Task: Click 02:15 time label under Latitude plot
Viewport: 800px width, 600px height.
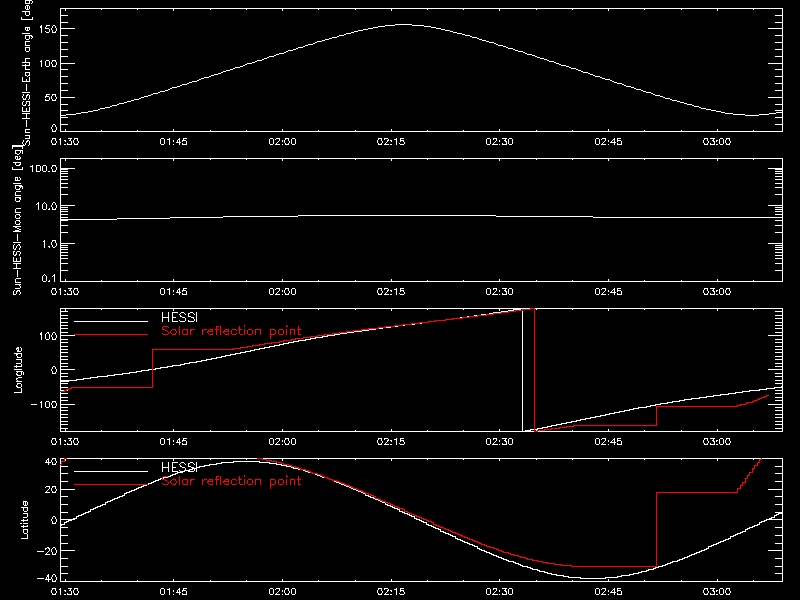Action: [x=391, y=592]
